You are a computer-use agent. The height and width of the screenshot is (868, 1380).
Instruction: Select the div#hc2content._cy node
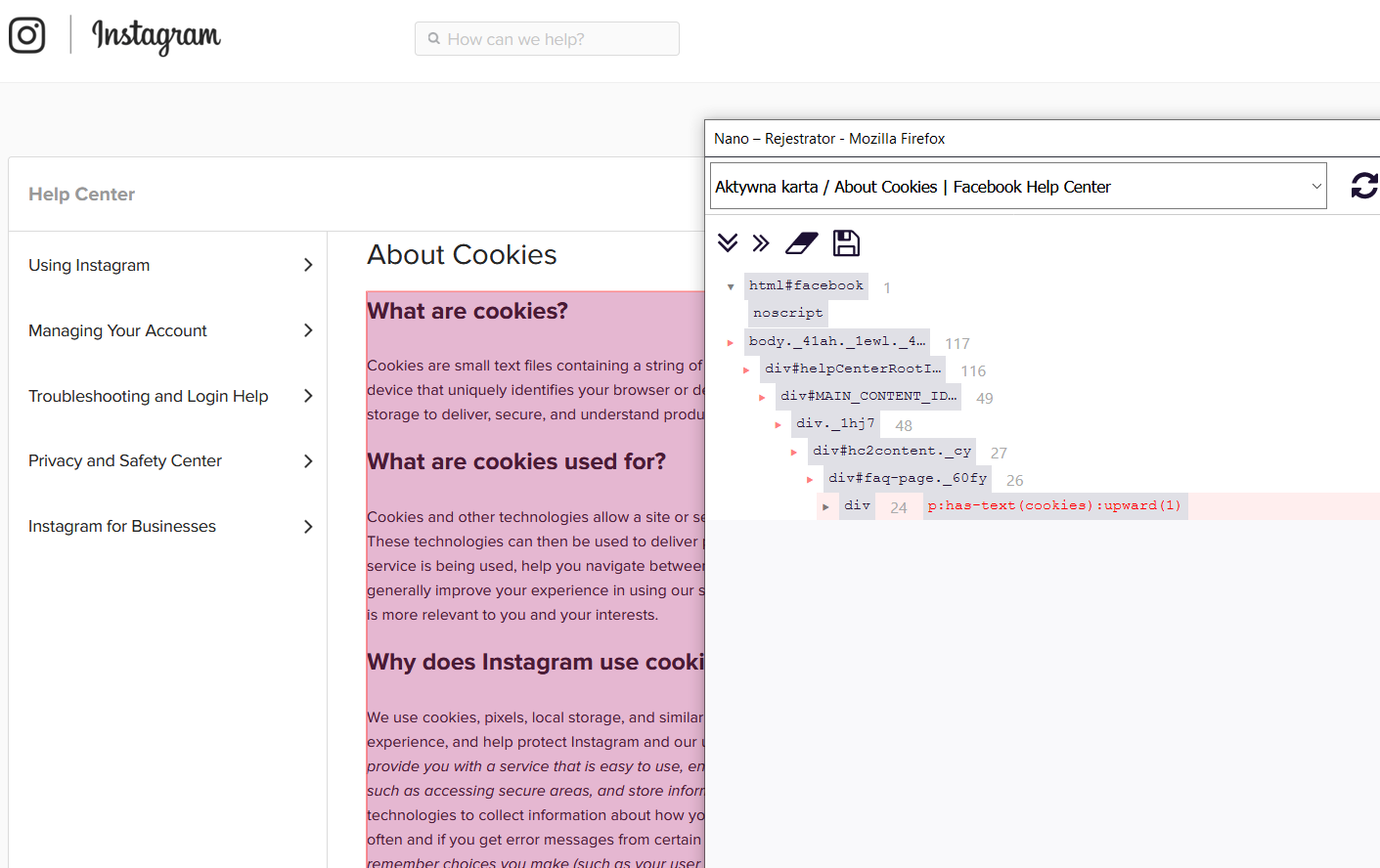(892, 451)
